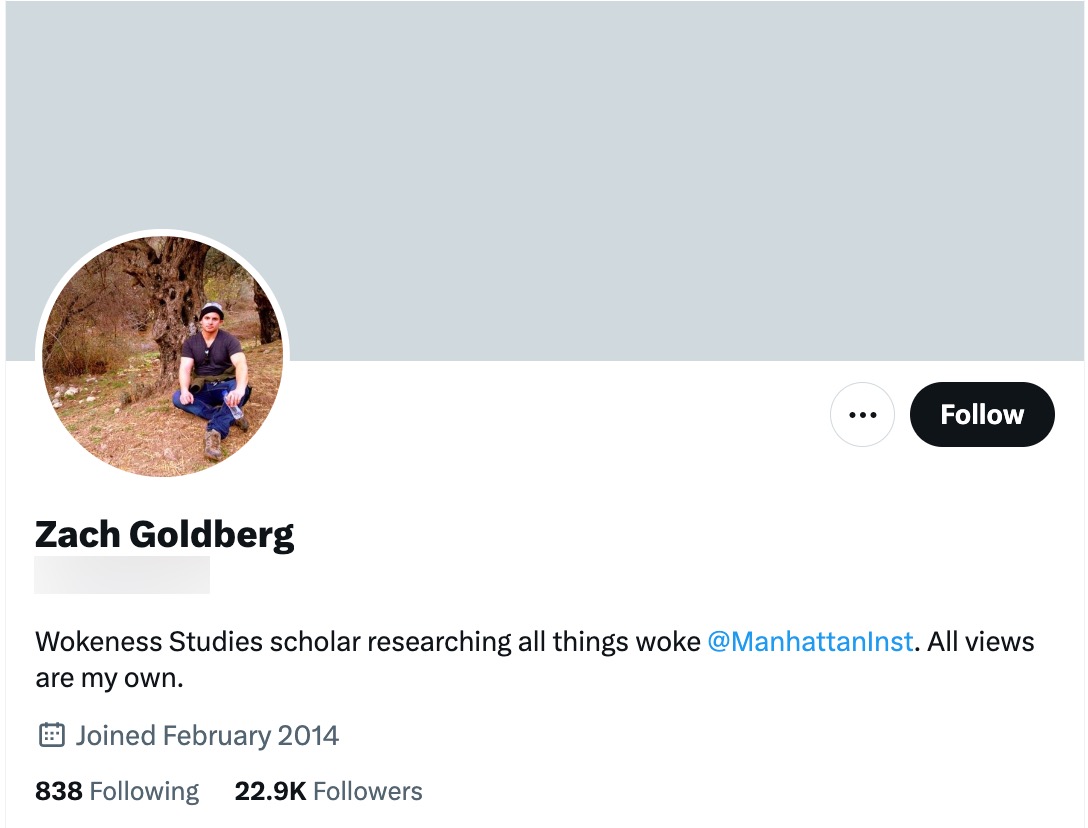Select the bio text mentioning Wokeness Studies

point(300,641)
